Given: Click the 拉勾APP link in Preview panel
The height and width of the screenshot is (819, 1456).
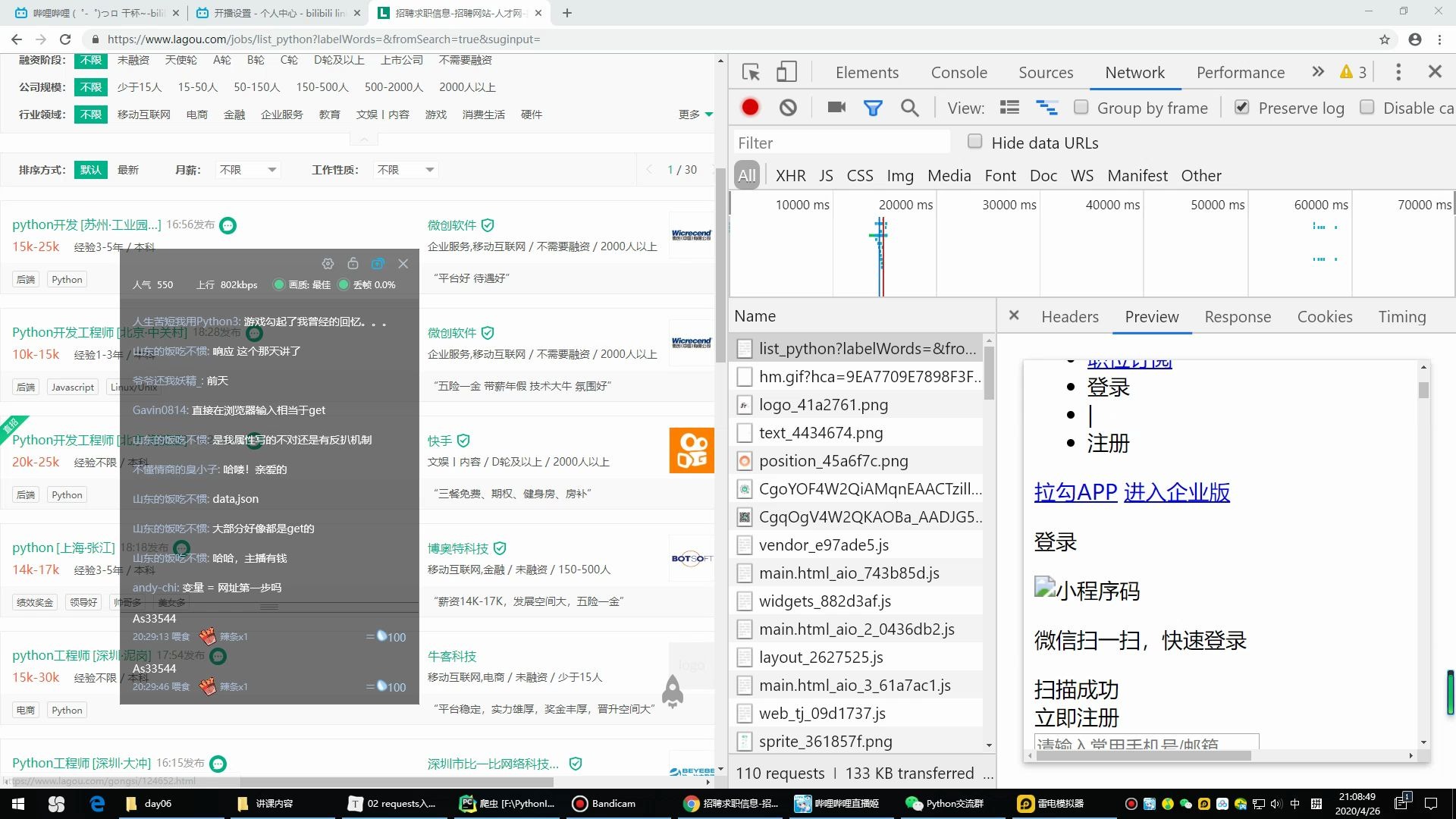Looking at the screenshot, I should 1075,492.
